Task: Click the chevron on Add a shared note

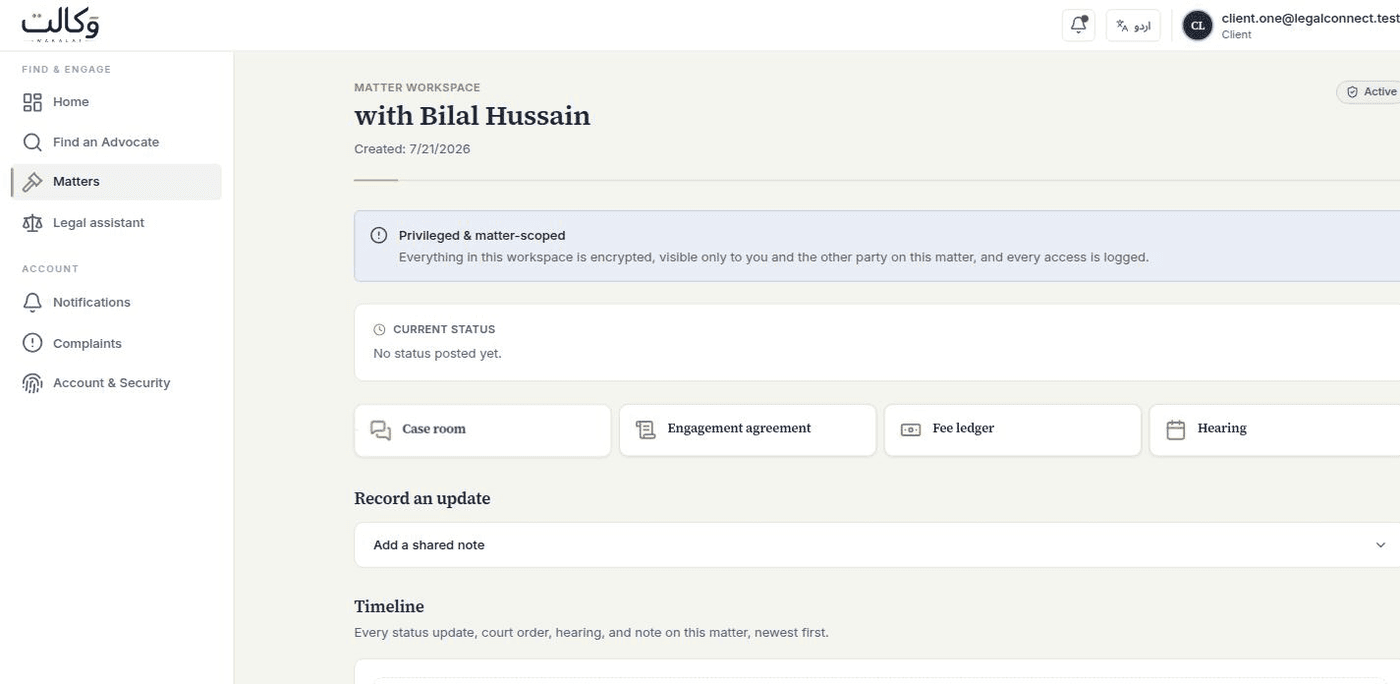Action: (1380, 545)
